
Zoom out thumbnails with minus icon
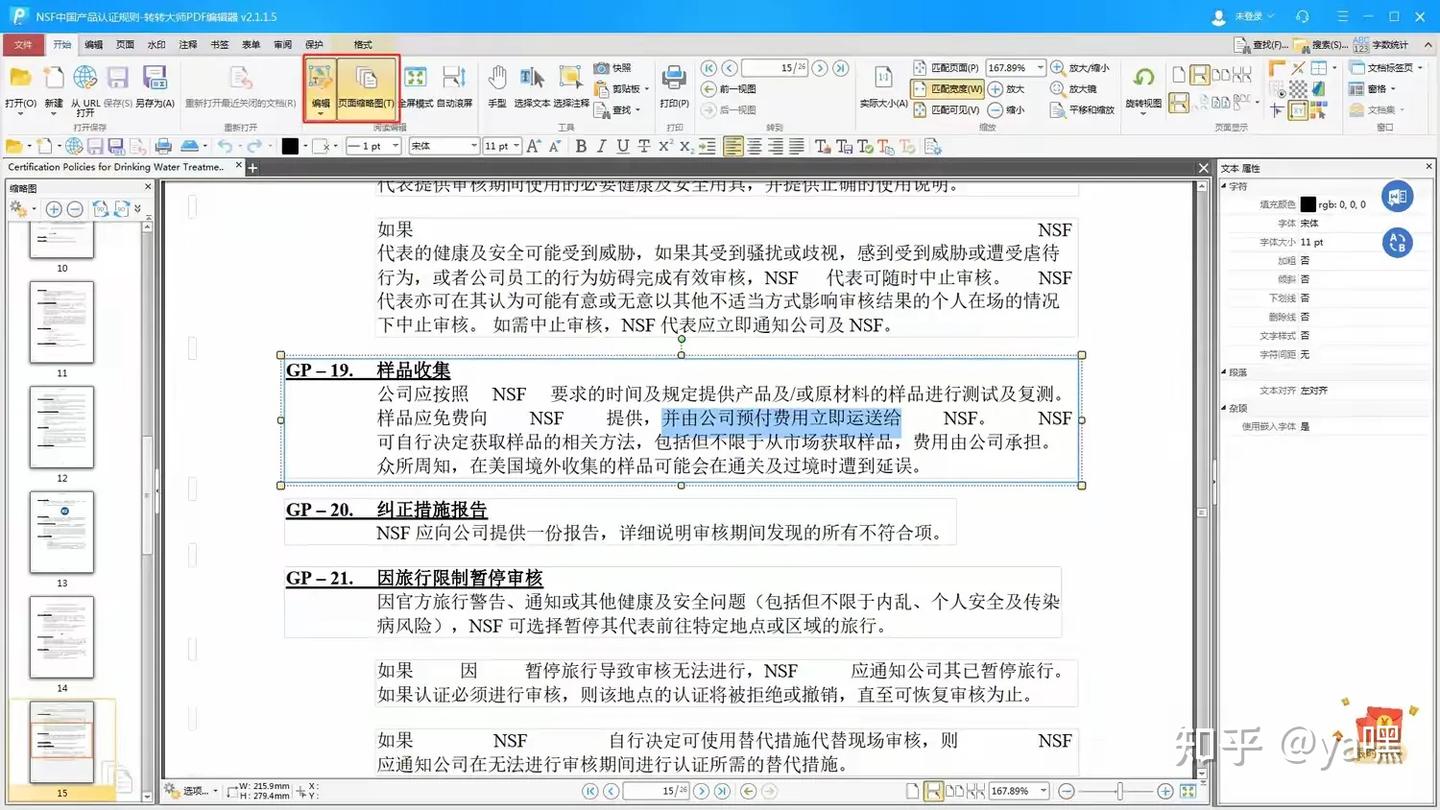(75, 209)
